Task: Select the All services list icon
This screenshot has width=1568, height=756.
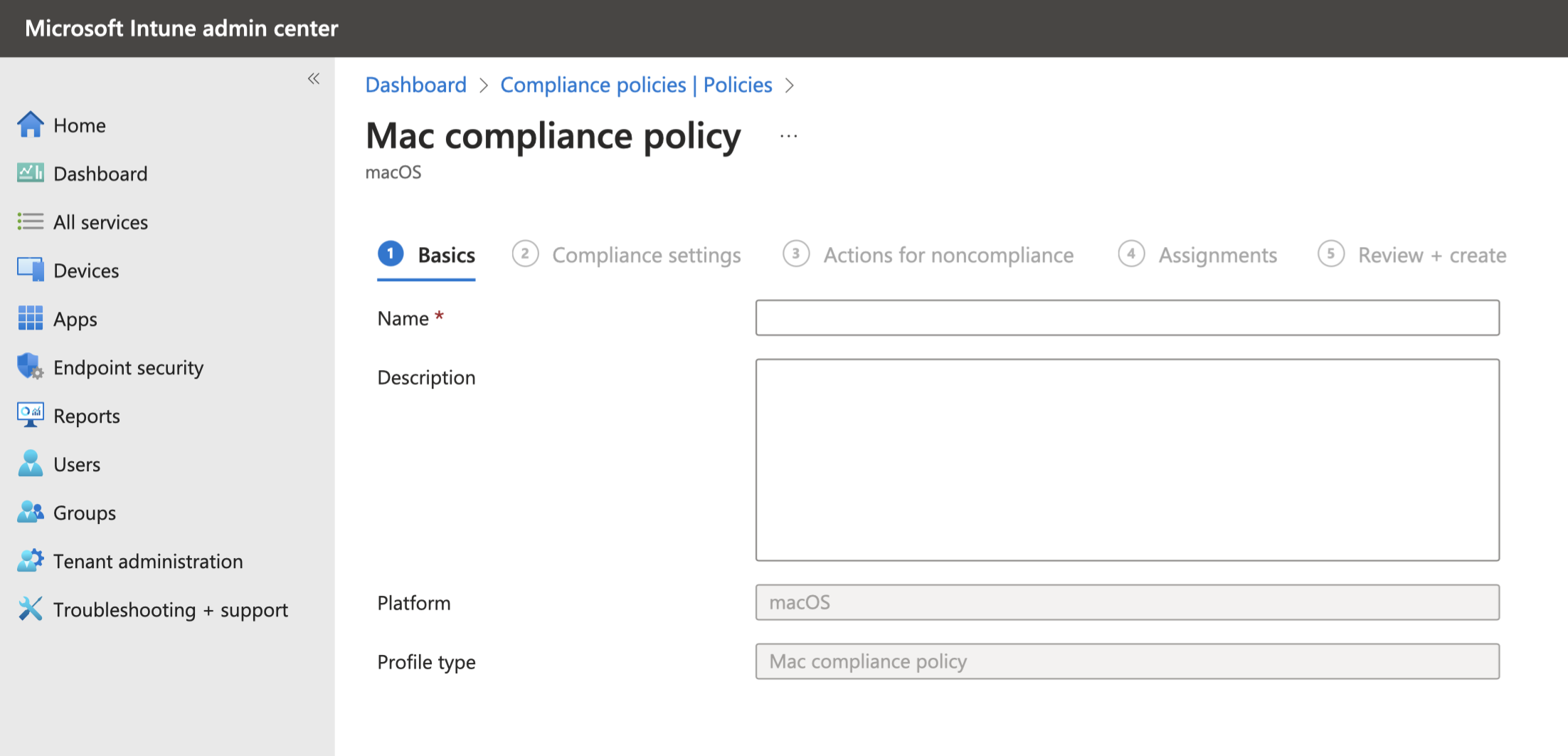Action: (x=30, y=221)
